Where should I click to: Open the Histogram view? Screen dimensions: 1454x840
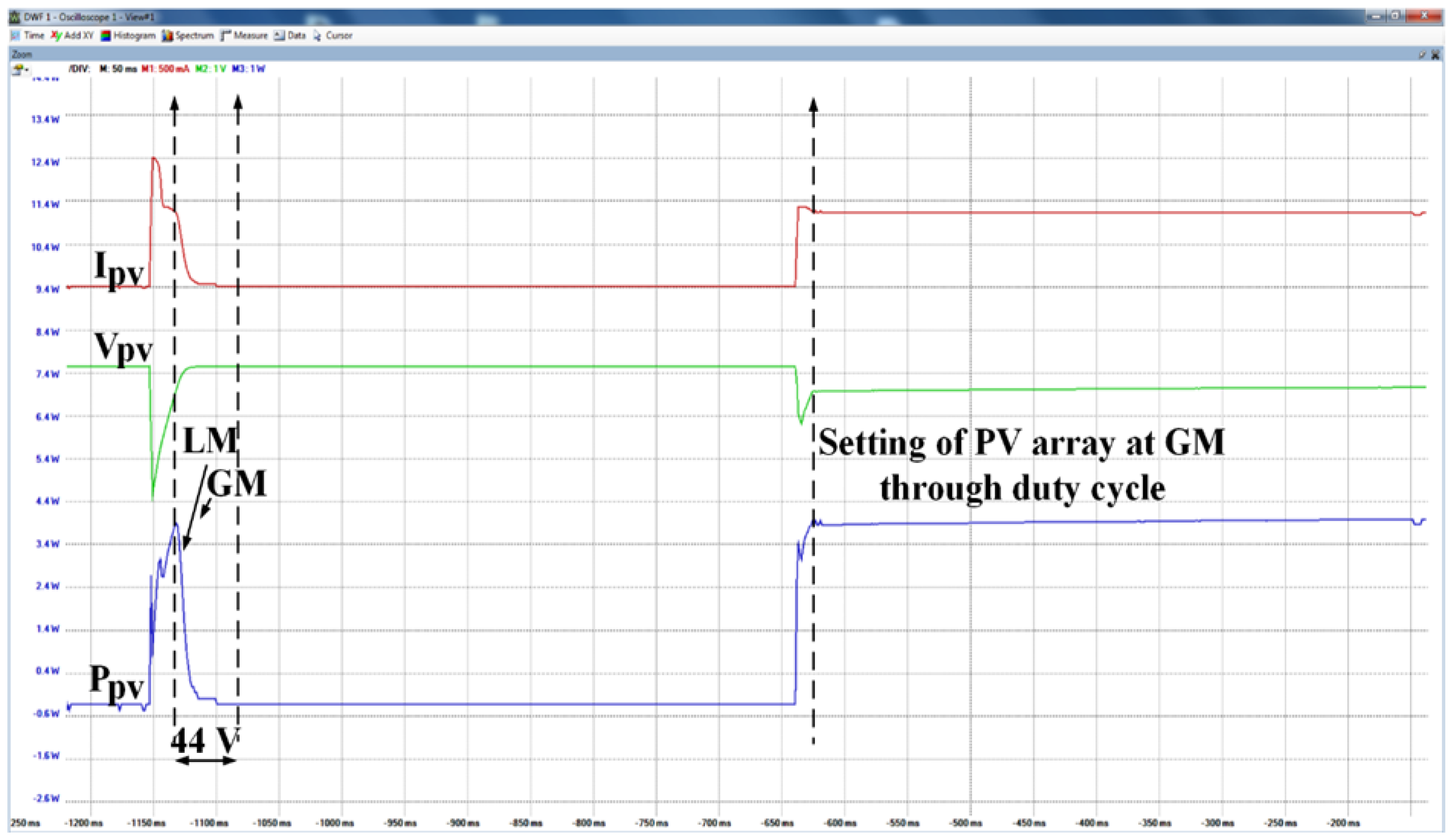click(x=128, y=36)
